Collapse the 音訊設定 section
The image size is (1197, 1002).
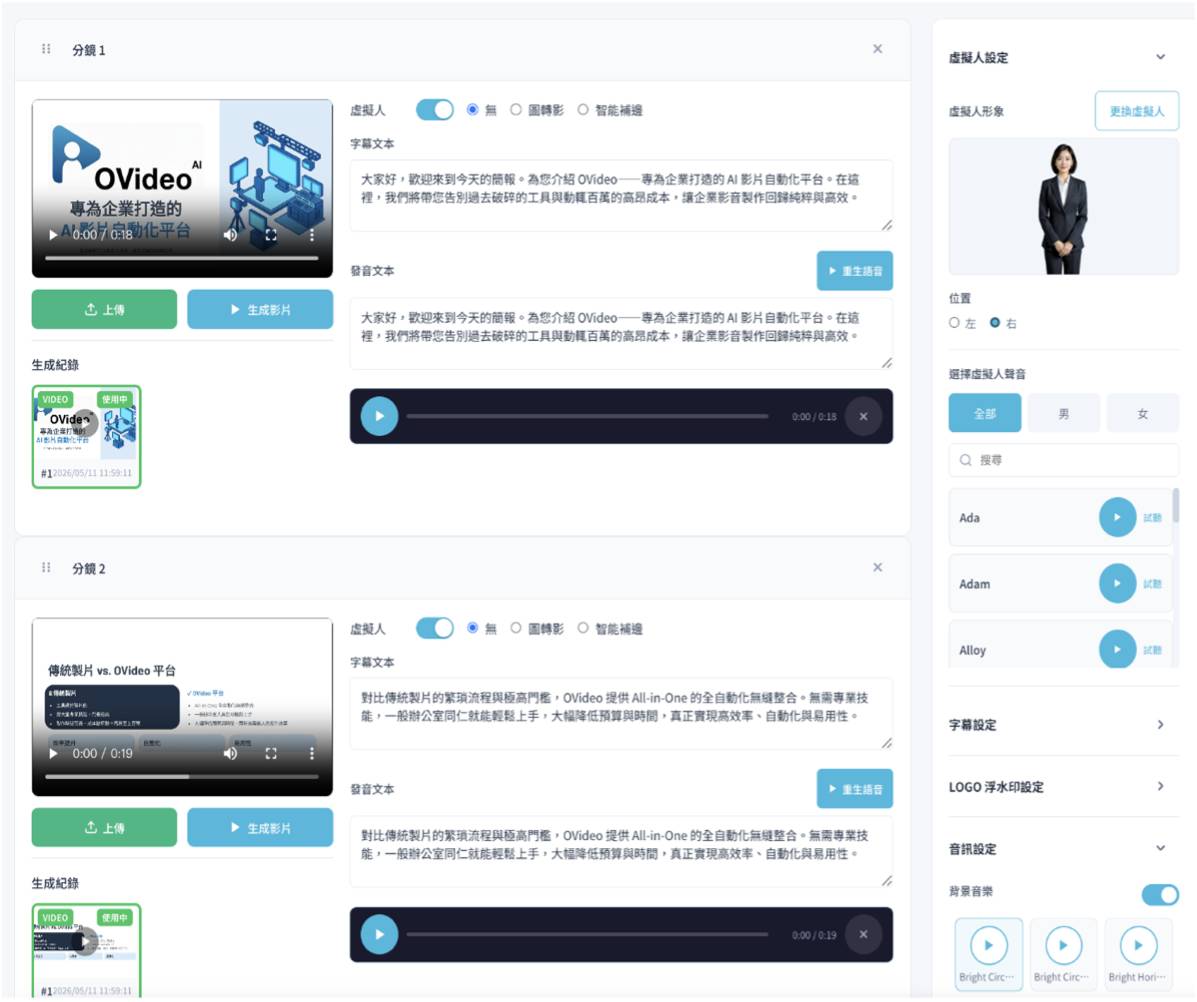(1160, 848)
